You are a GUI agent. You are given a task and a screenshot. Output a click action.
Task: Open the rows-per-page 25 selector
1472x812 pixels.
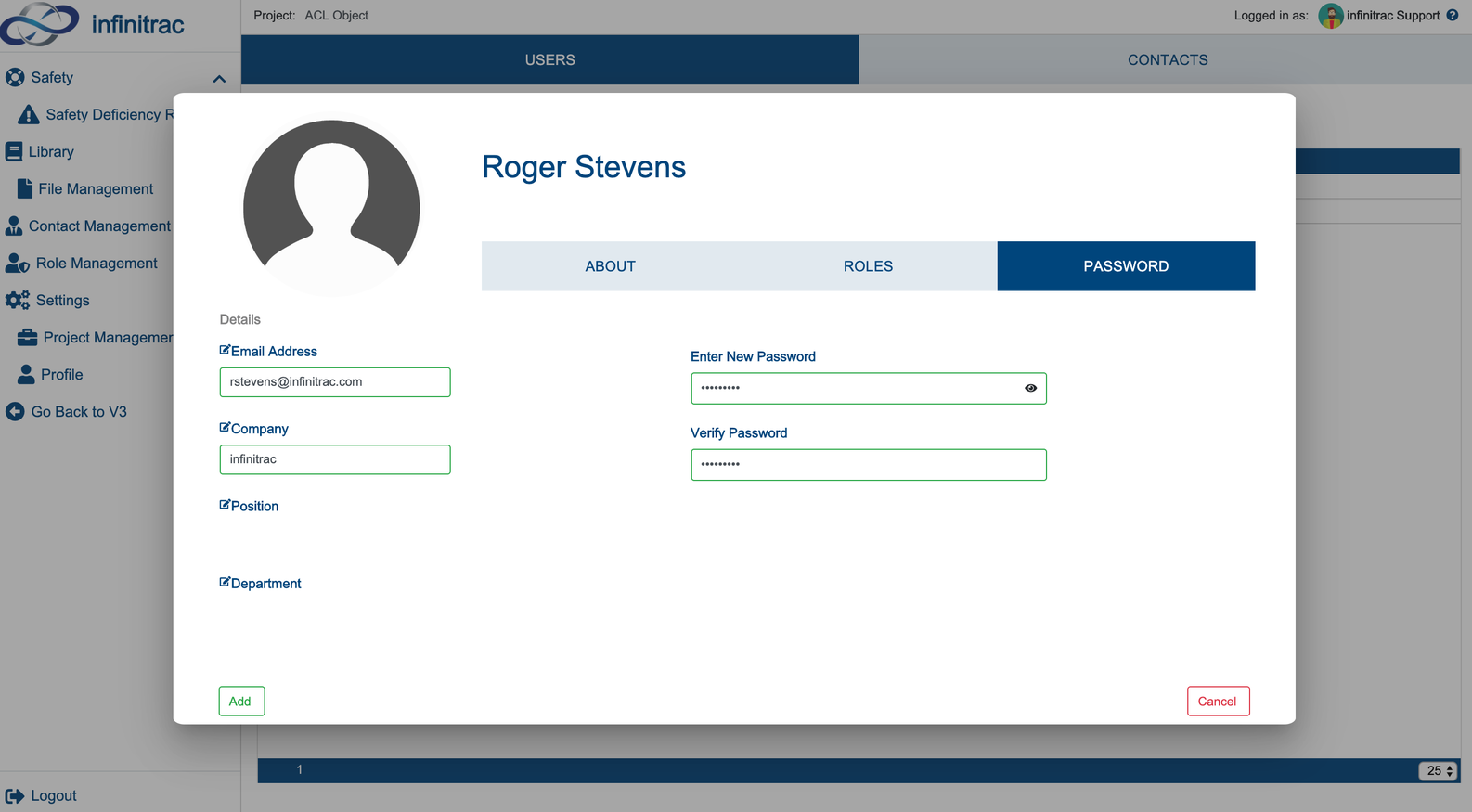pyautogui.click(x=1439, y=770)
